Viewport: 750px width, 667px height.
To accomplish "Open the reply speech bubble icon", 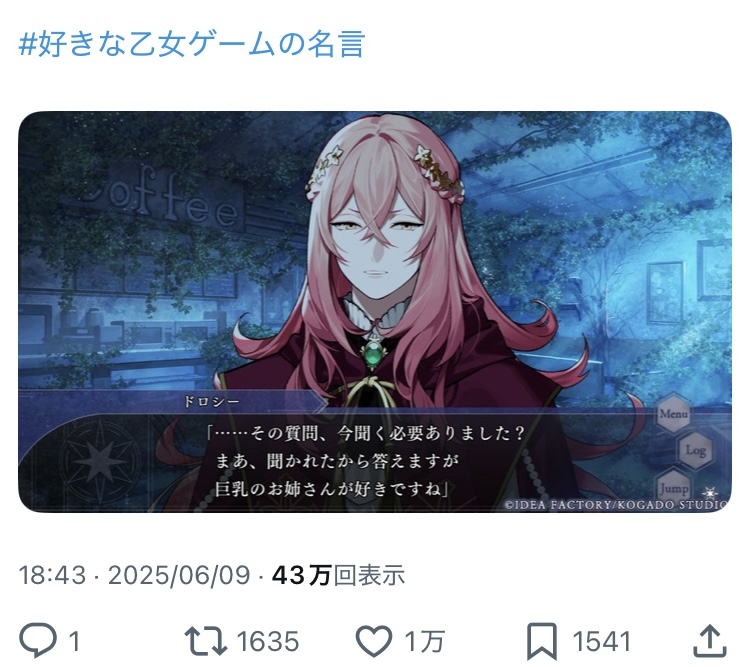I will pos(38,640).
